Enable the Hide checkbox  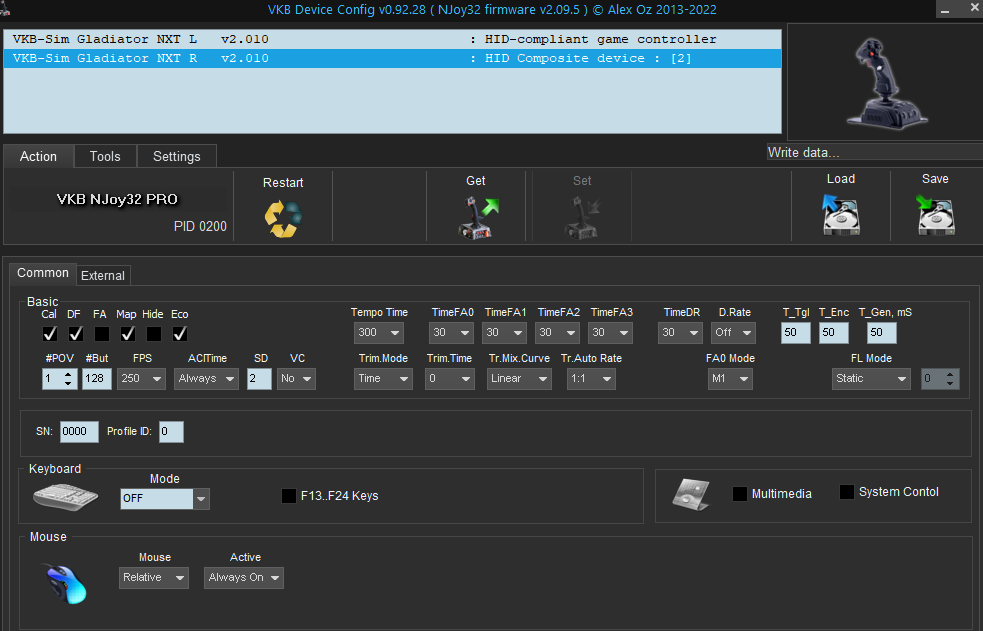coord(154,333)
